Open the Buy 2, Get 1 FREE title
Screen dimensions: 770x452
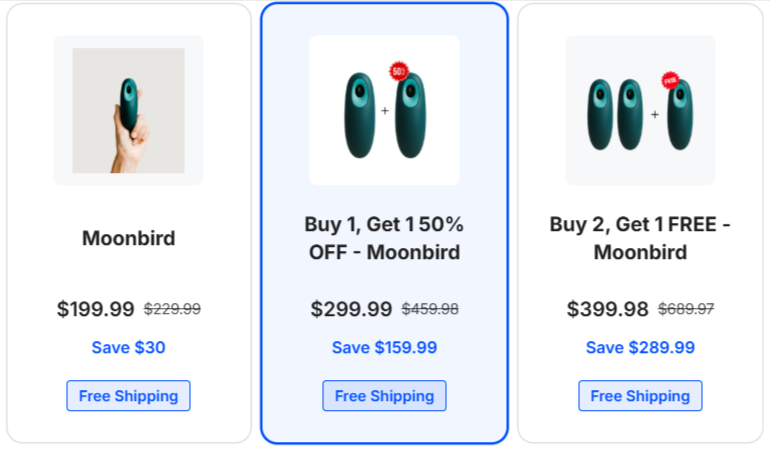(640, 238)
